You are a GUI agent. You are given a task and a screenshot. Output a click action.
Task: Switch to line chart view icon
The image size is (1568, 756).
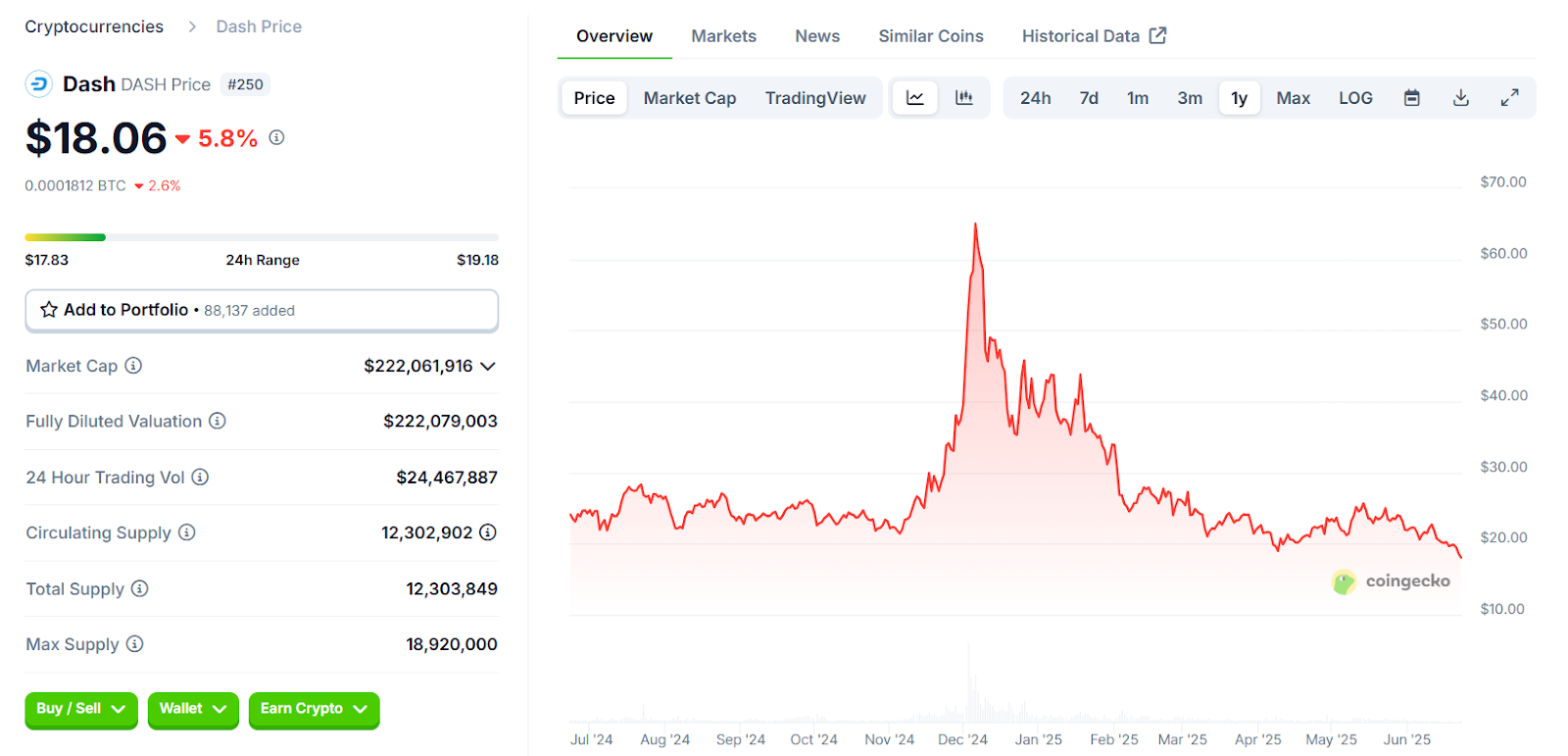pyautogui.click(x=914, y=98)
